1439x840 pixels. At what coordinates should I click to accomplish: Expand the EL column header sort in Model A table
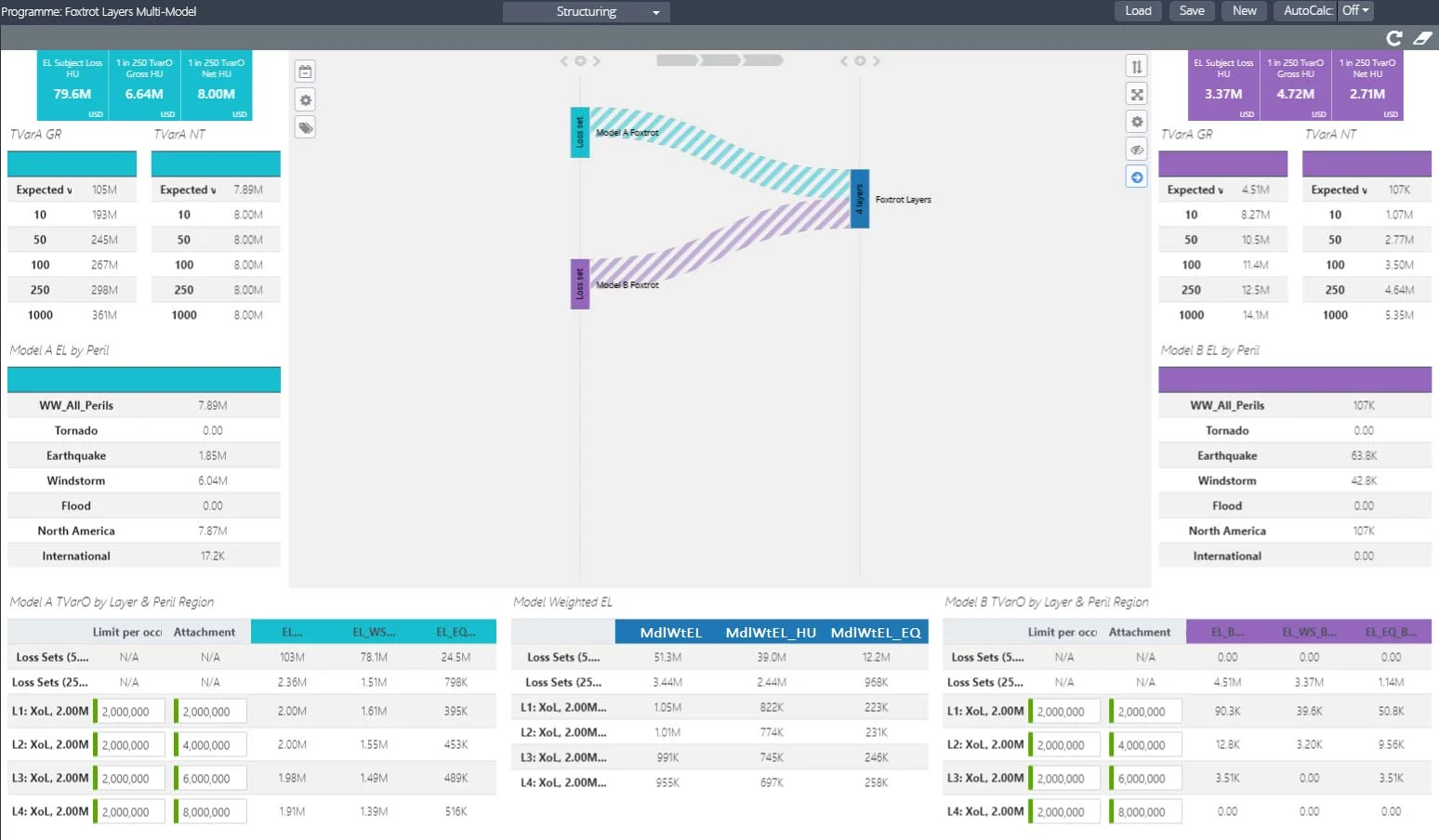tap(290, 631)
